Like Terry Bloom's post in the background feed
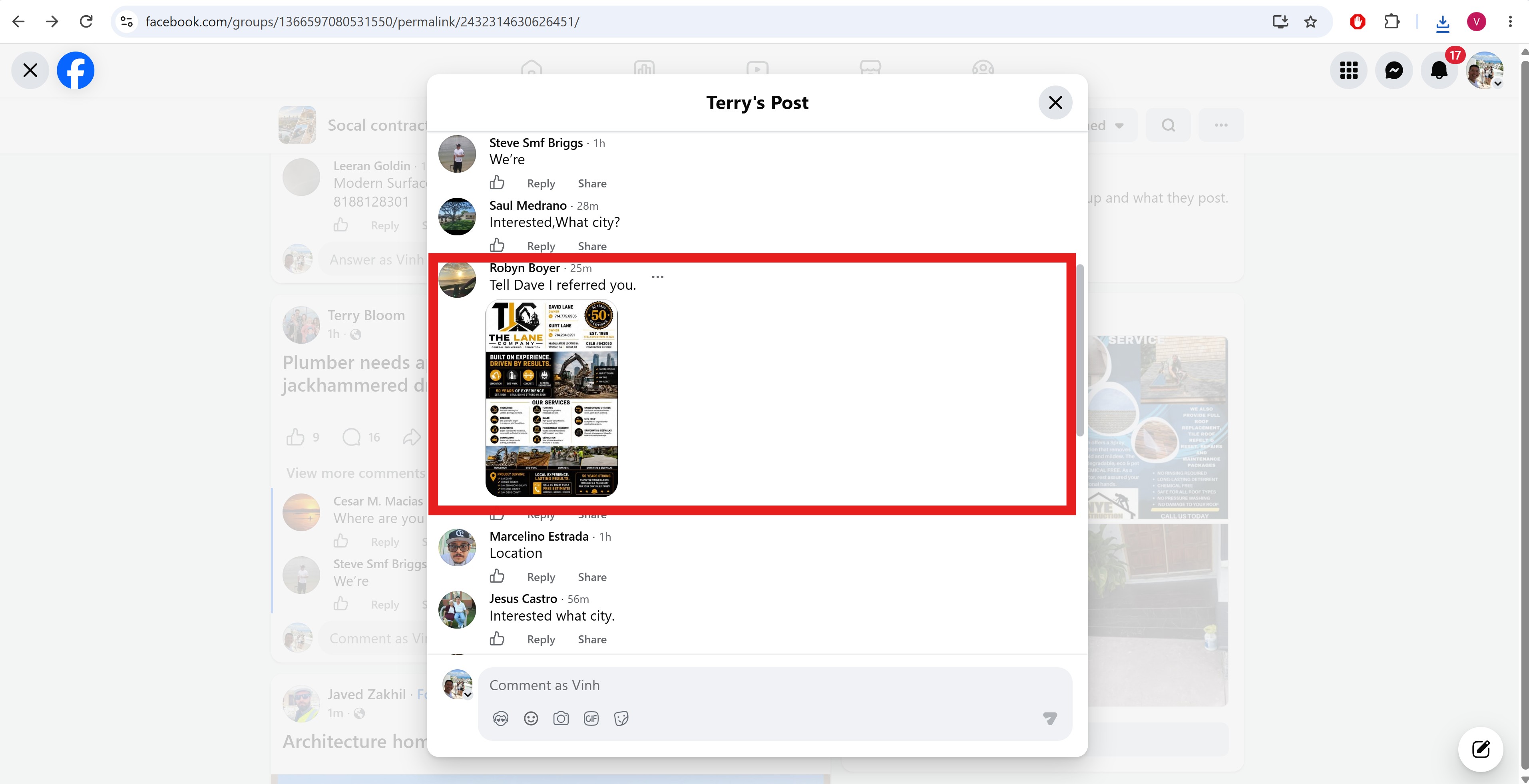The height and width of the screenshot is (784, 1529). [x=296, y=438]
